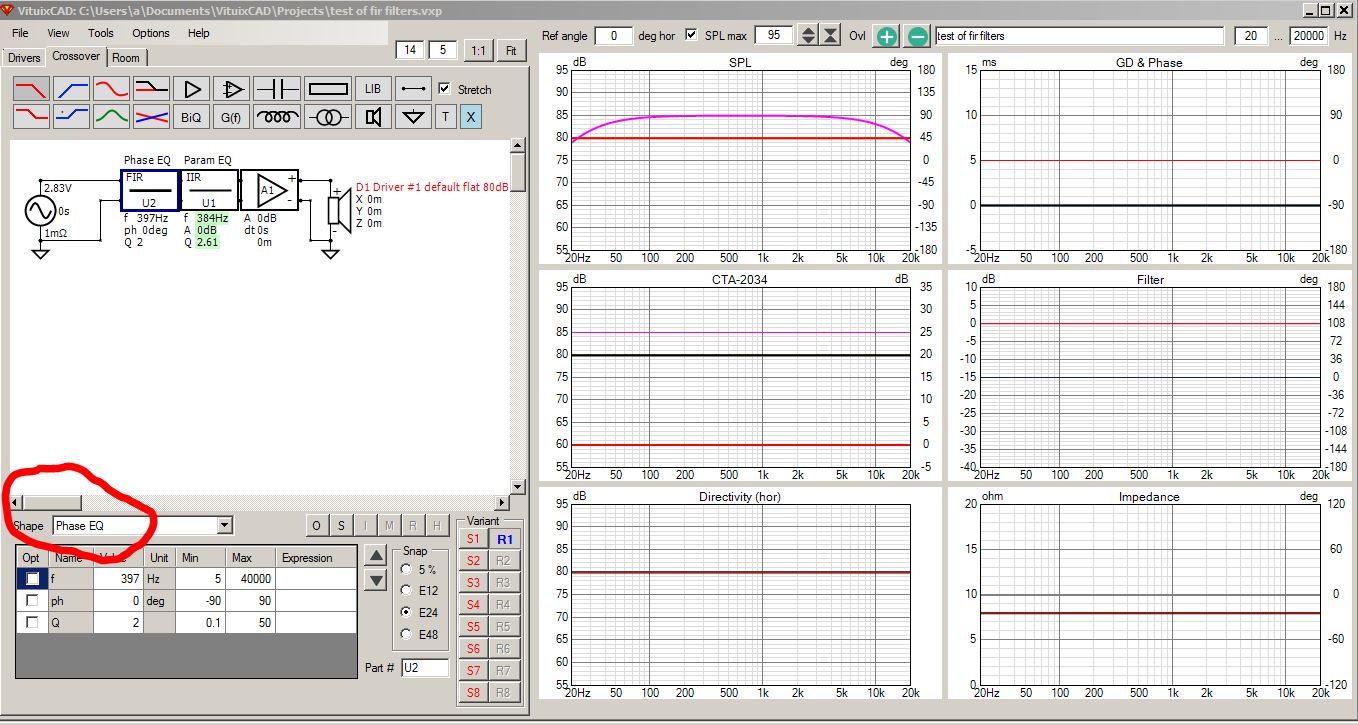1358x725 pixels.
Task: Select the inductor coil component icon
Action: click(x=276, y=117)
